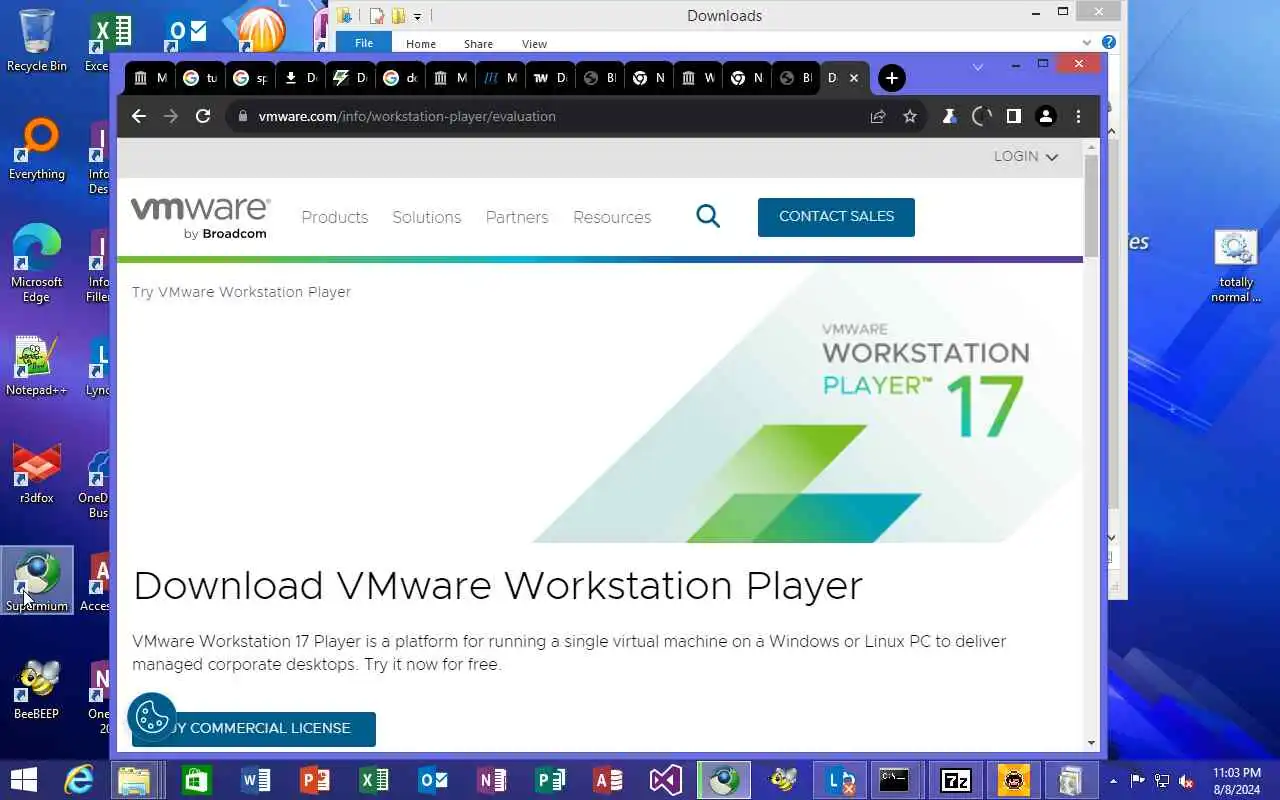Click the BUY COMMERCIAL LICENSE button
The image size is (1280, 800).
tap(254, 728)
